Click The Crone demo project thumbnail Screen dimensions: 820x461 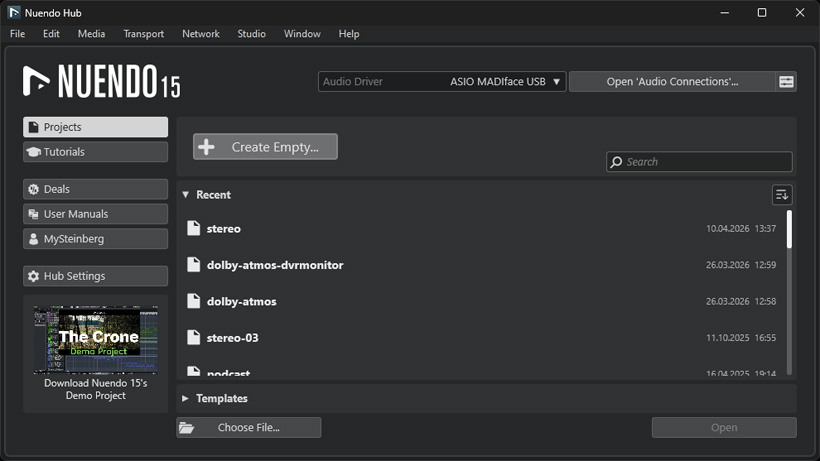coord(96,340)
